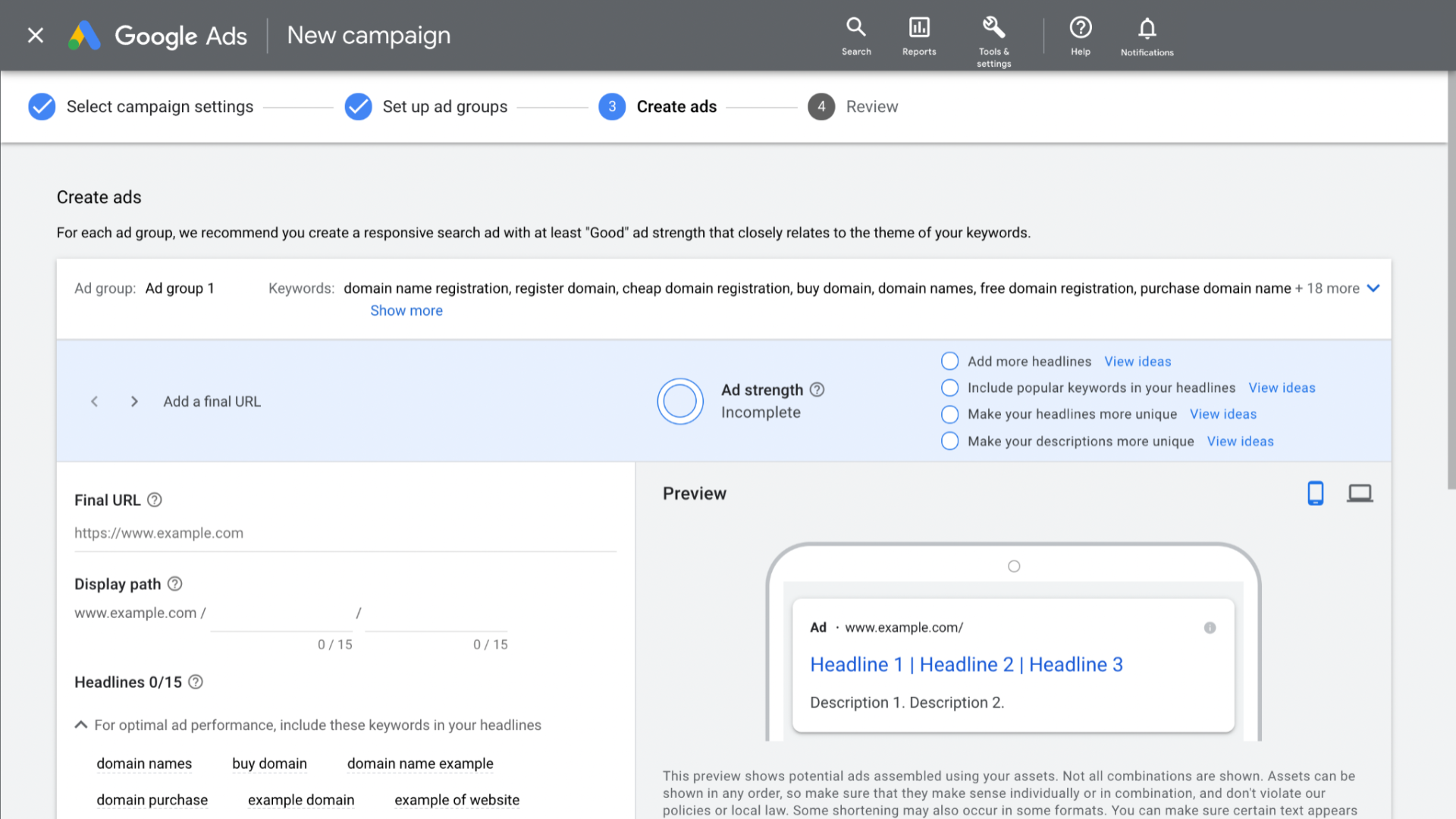Expand the keywords list chevron
Screen dimensions: 1456x819
click(1373, 288)
